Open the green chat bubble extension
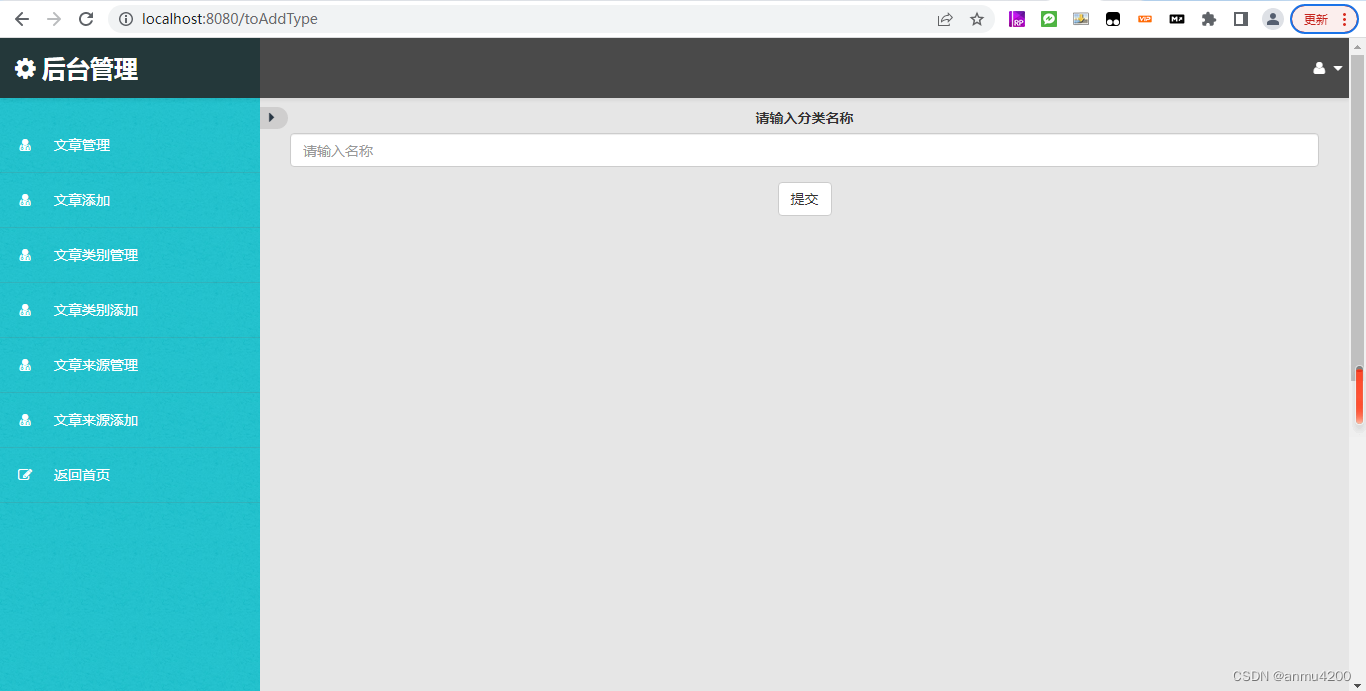The image size is (1366, 691). (1049, 19)
